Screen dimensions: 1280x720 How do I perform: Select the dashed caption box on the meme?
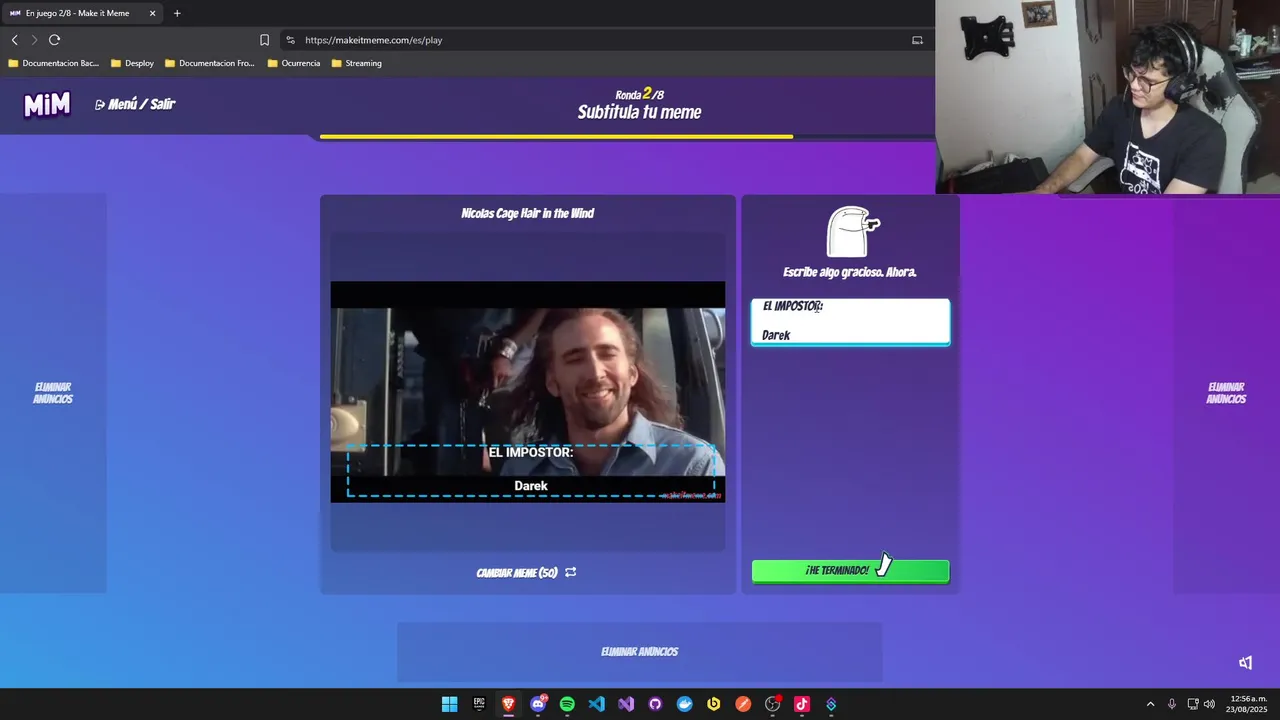click(531, 470)
